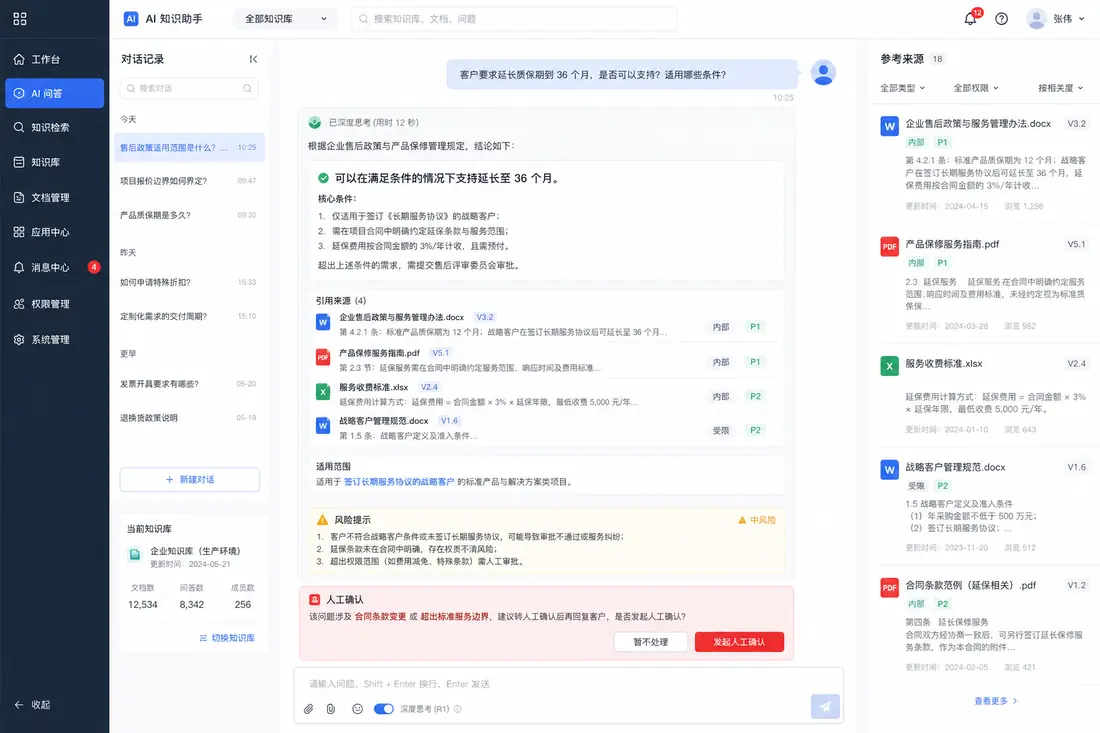The width and height of the screenshot is (1100, 733).
Task: Open conversation 项目报价边界如何界定?
Action: pos(189,181)
